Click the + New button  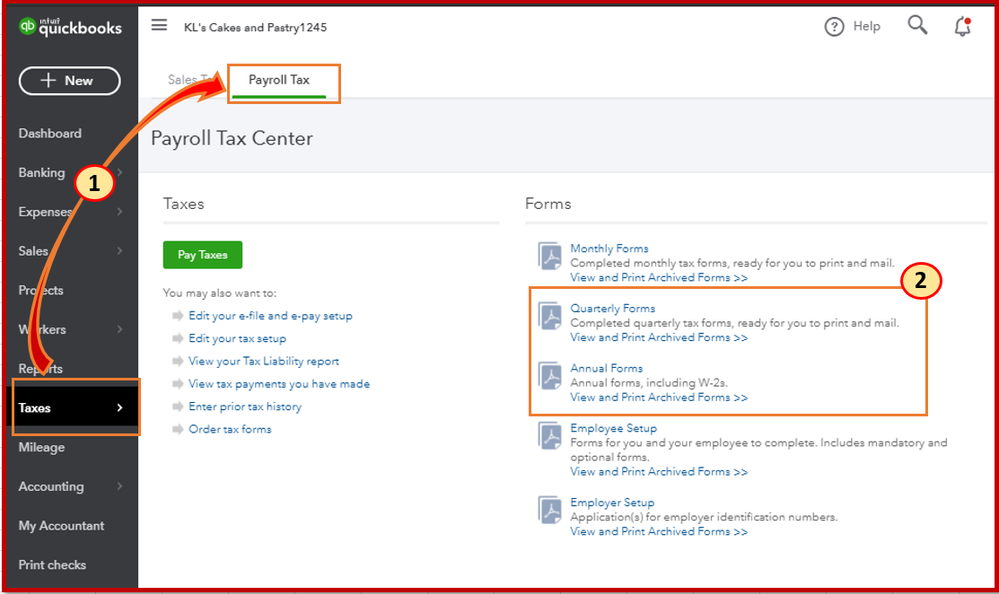point(69,81)
